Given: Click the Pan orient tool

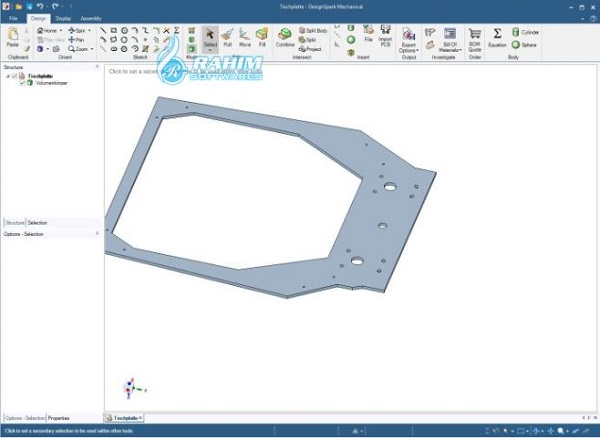Looking at the screenshot, I should pos(76,39).
